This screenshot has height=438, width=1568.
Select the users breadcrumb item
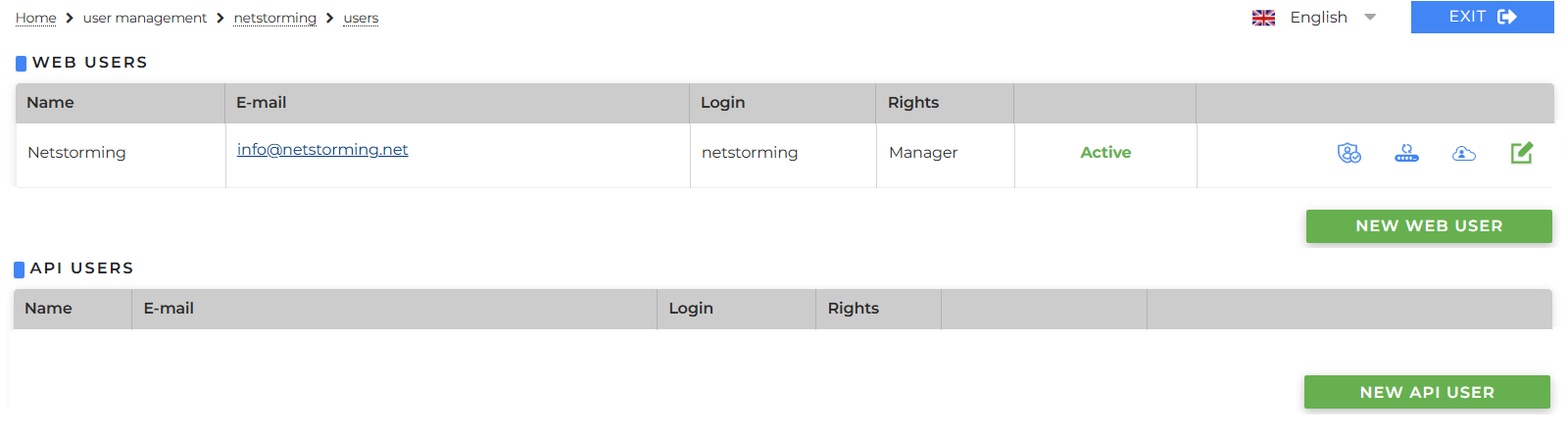[x=361, y=18]
